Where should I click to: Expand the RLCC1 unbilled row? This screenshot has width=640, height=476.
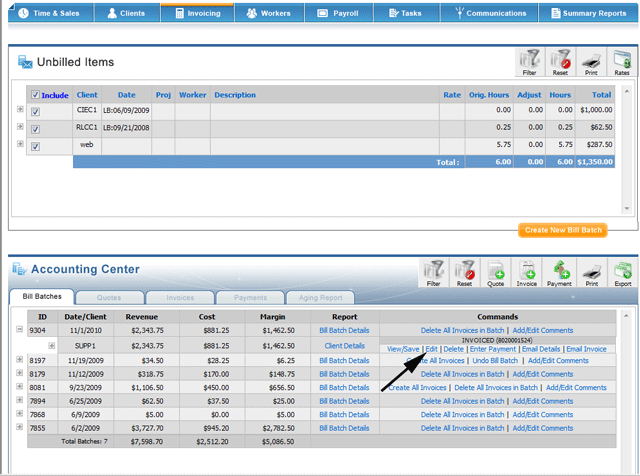point(20,127)
